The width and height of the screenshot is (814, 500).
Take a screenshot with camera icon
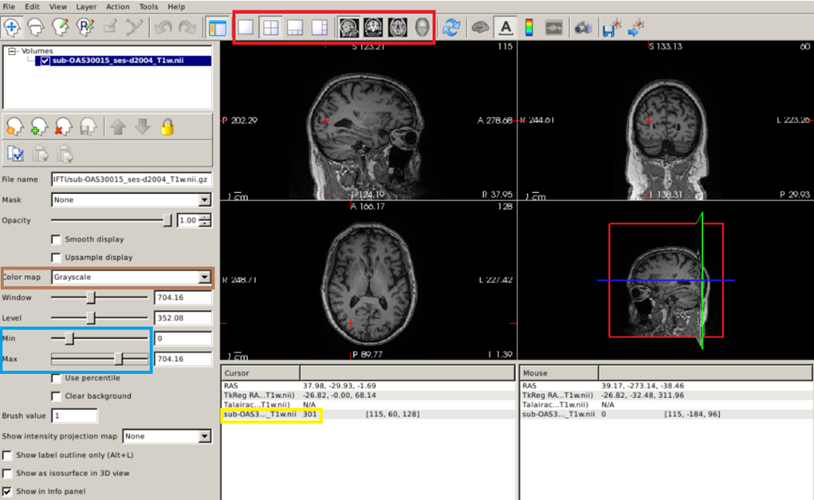pos(583,28)
